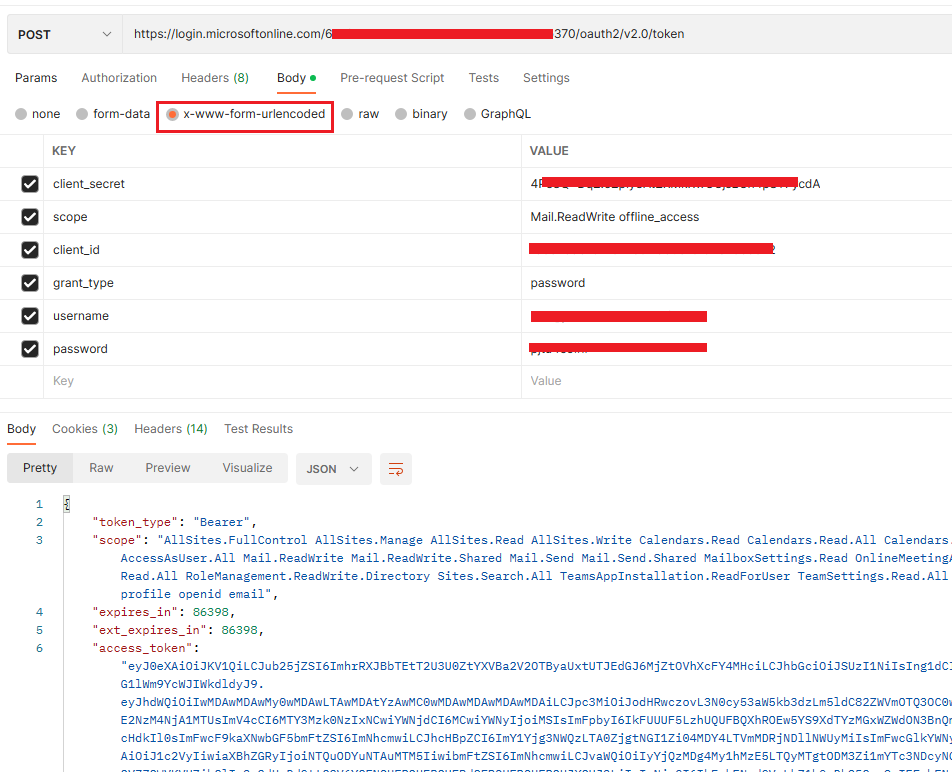The width and height of the screenshot is (952, 772).
Task: Click the token_type key in response
Action: click(135, 522)
